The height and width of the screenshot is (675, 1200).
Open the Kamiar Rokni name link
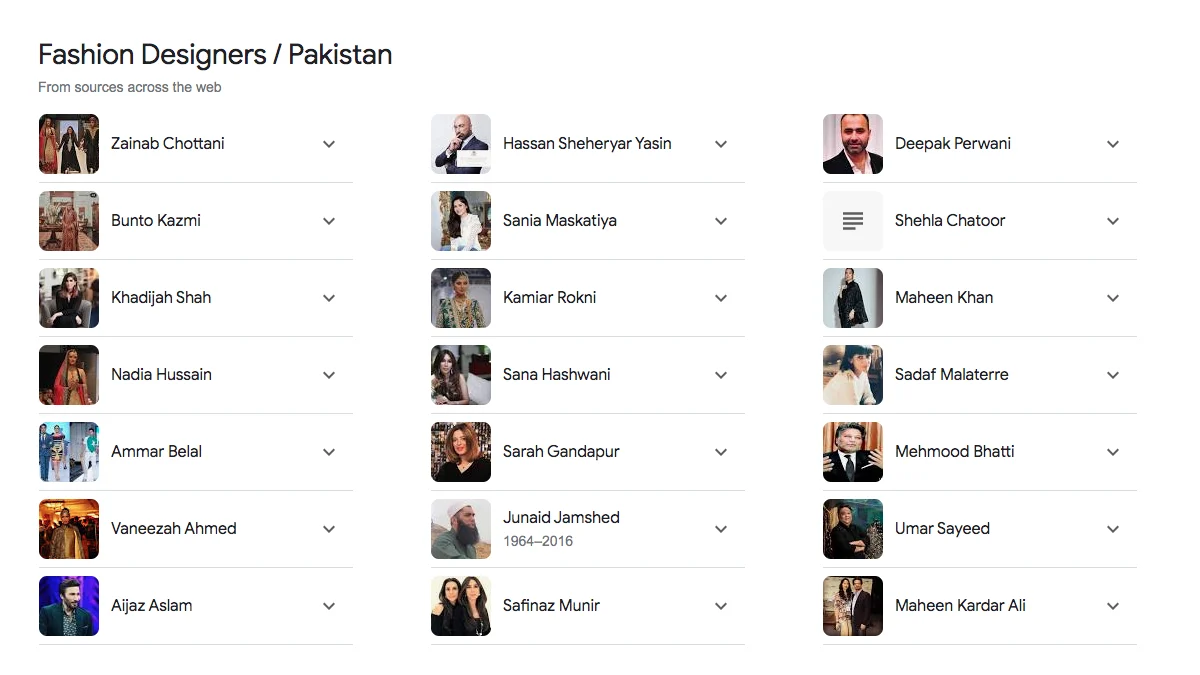[549, 298]
